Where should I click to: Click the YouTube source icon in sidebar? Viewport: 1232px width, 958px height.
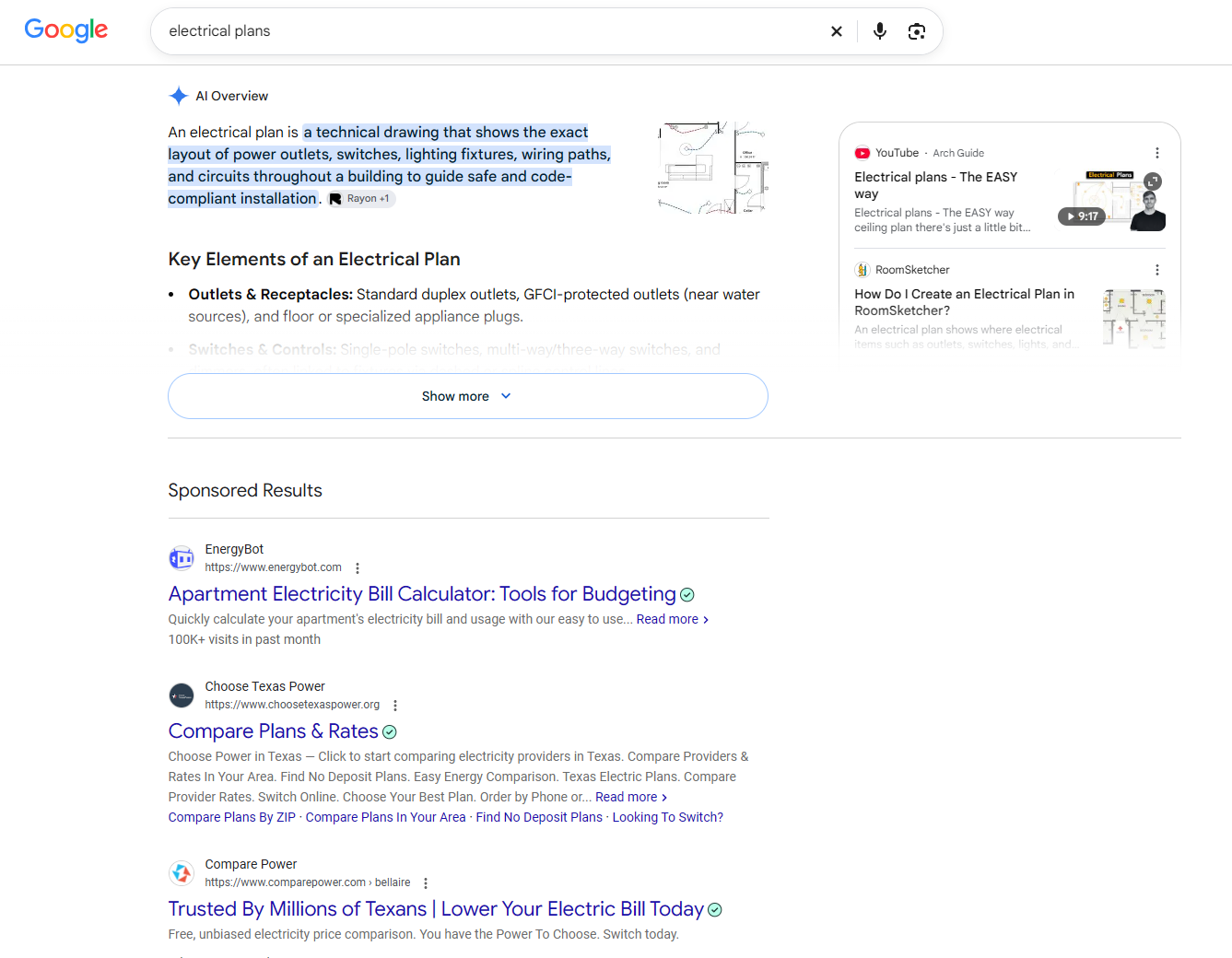click(862, 153)
